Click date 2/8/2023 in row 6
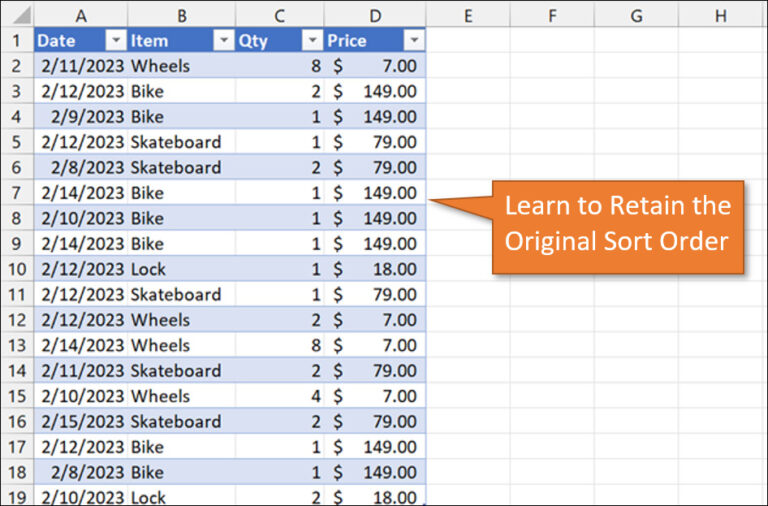Viewport: 768px width, 506px height. click(81, 168)
